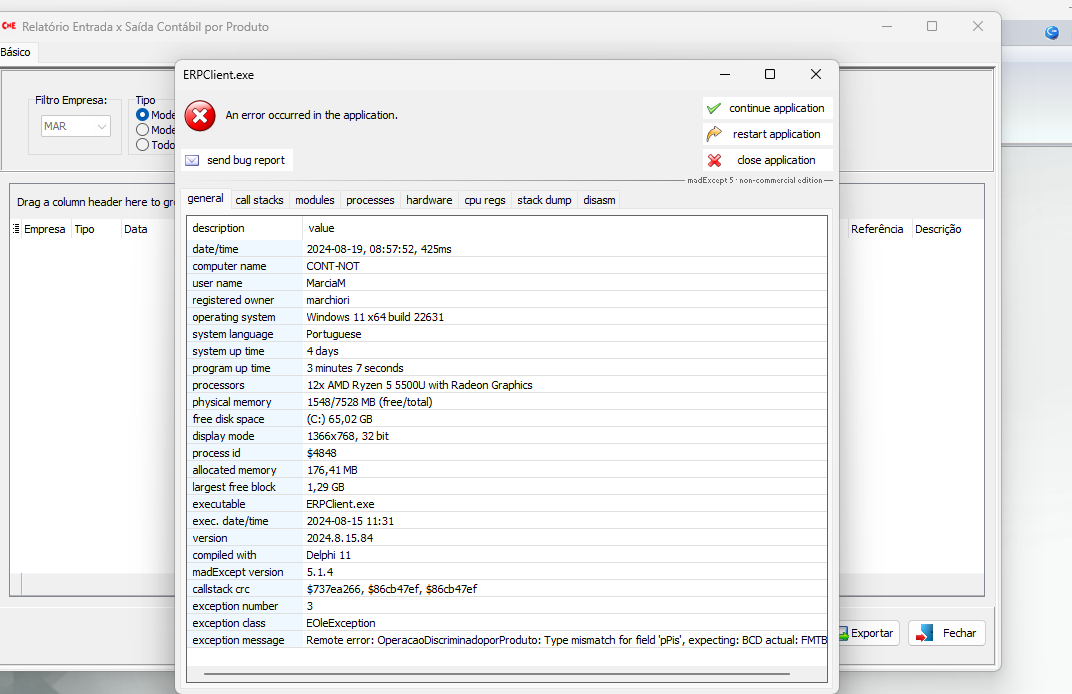This screenshot has width=1072, height=694.
Task: Show the hardware tab
Action: tap(429, 200)
